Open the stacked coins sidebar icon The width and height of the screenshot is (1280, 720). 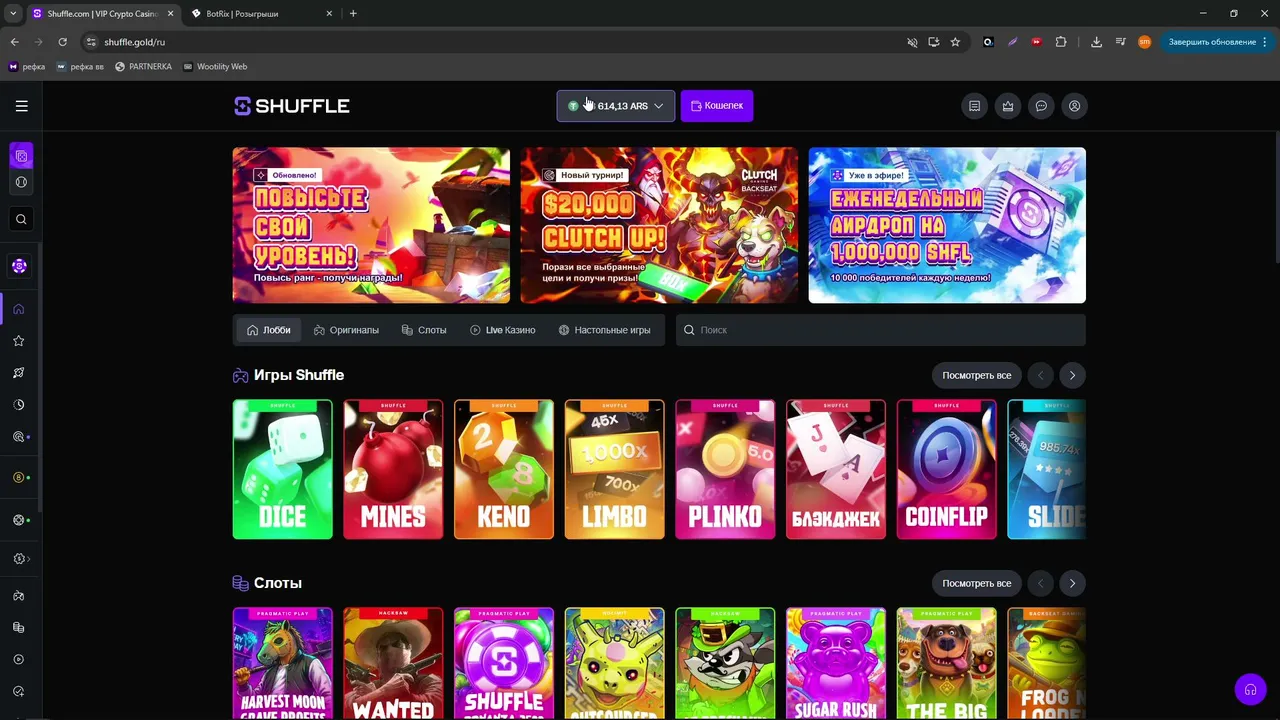[19, 628]
